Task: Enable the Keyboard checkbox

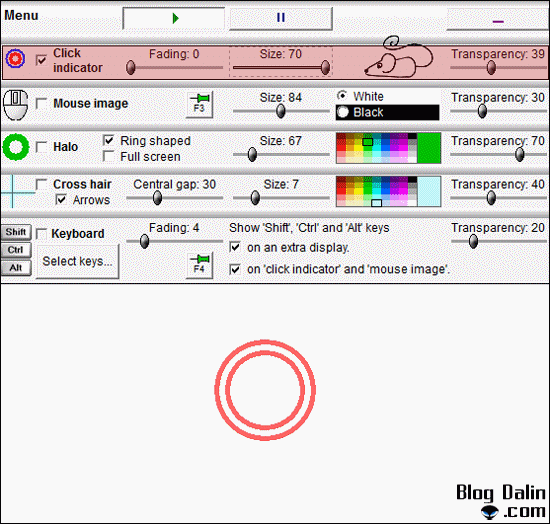Action: 41,234
